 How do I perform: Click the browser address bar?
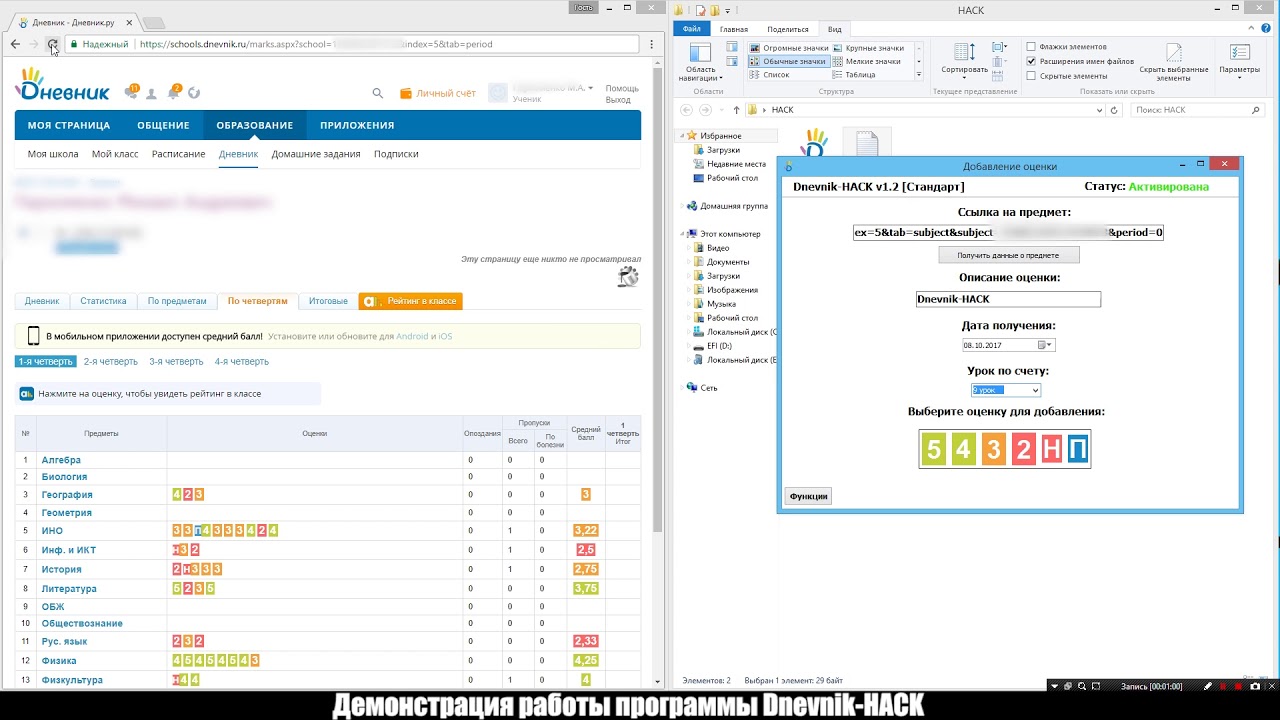[x=353, y=44]
